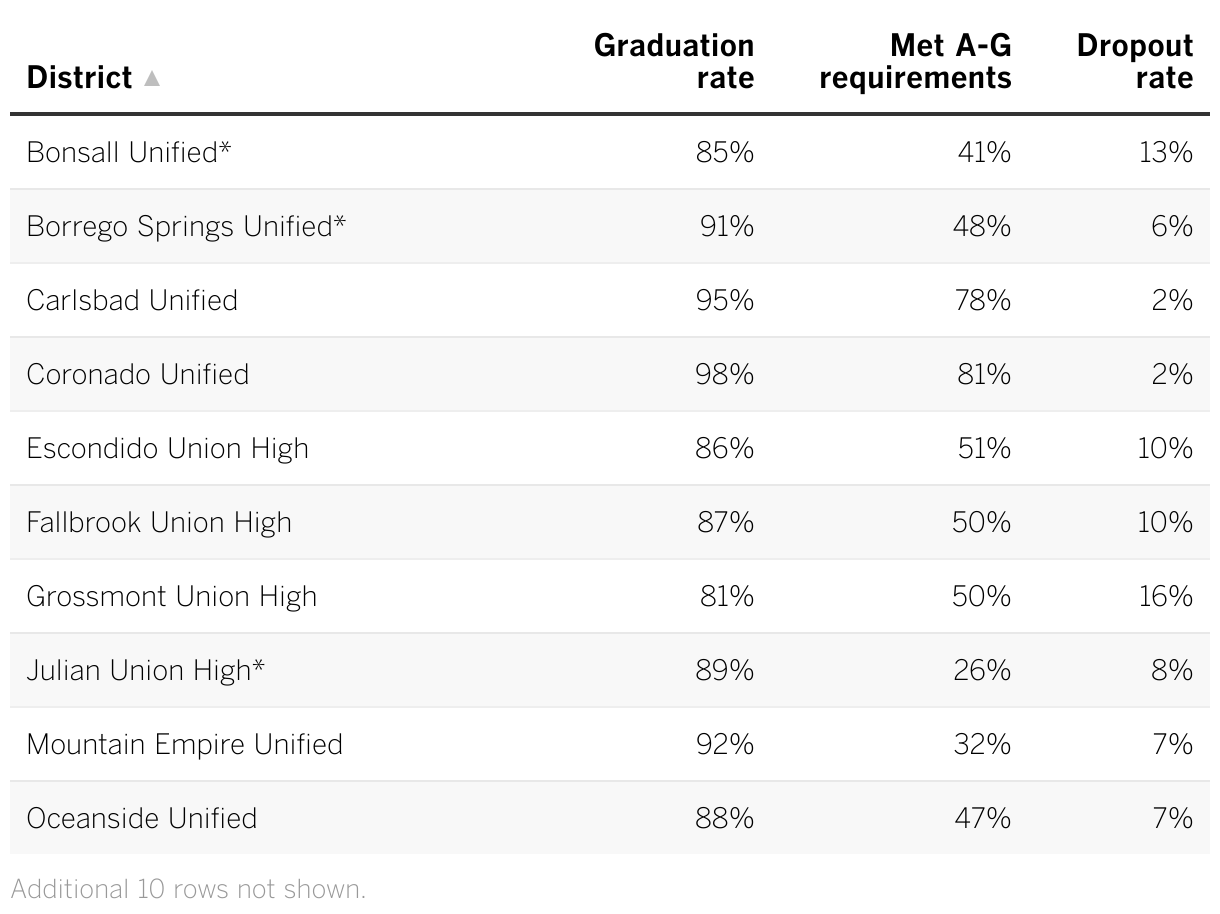The width and height of the screenshot is (1220, 914).
Task: Click Bonsall Unified's 13% dropout rate
Action: click(x=1164, y=152)
